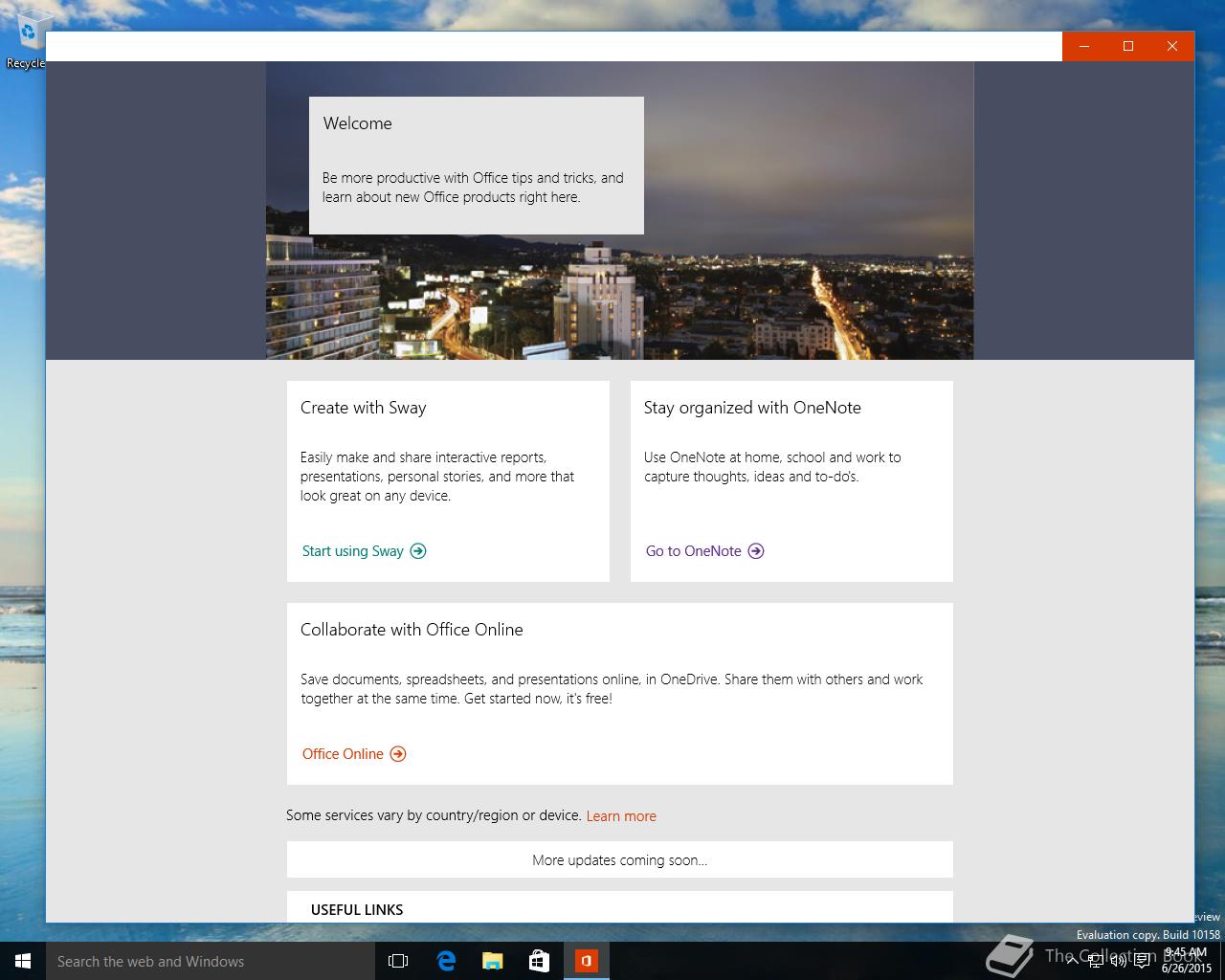Launch Microsoft Edge from the taskbar
The image size is (1225, 980).
pos(446,961)
